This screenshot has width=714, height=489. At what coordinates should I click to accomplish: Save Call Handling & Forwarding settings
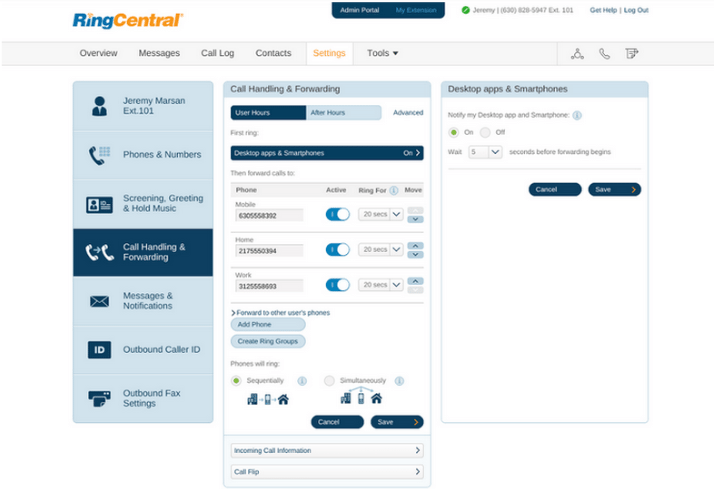coord(397,423)
